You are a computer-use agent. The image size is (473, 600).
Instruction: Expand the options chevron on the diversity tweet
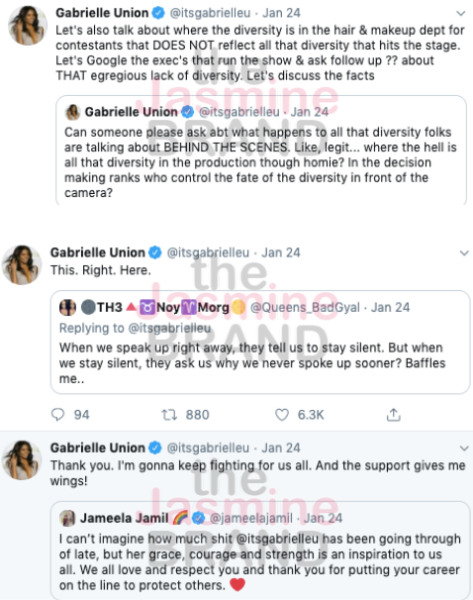461,13
